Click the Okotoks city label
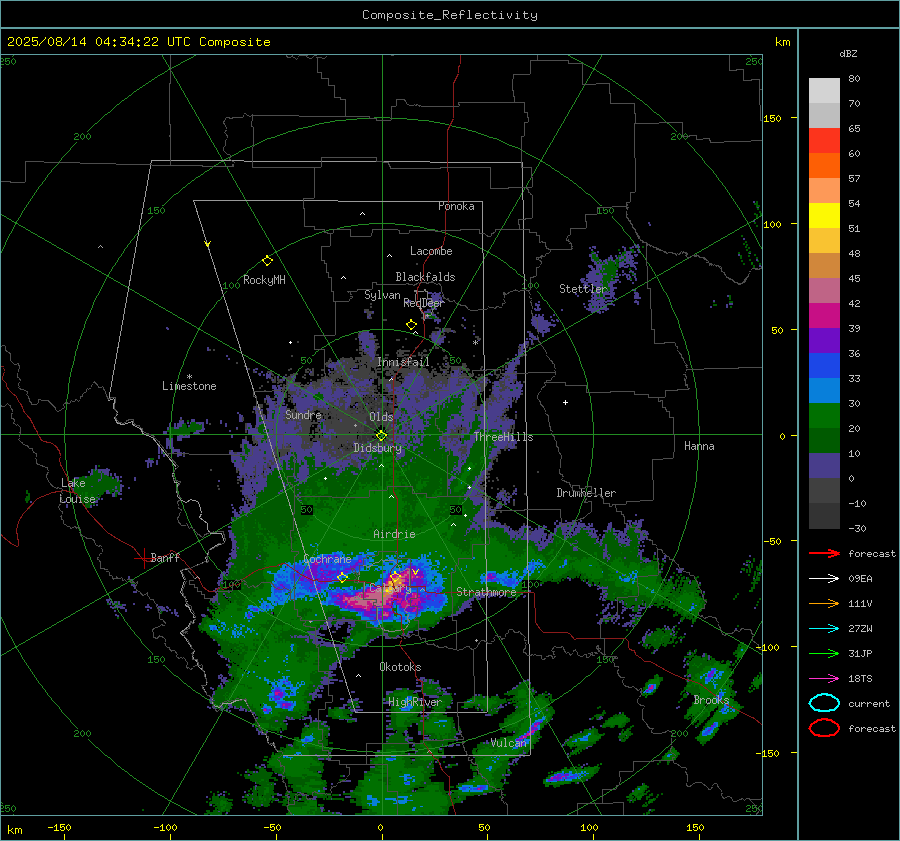Image resolution: width=900 pixels, height=841 pixels. [400, 667]
